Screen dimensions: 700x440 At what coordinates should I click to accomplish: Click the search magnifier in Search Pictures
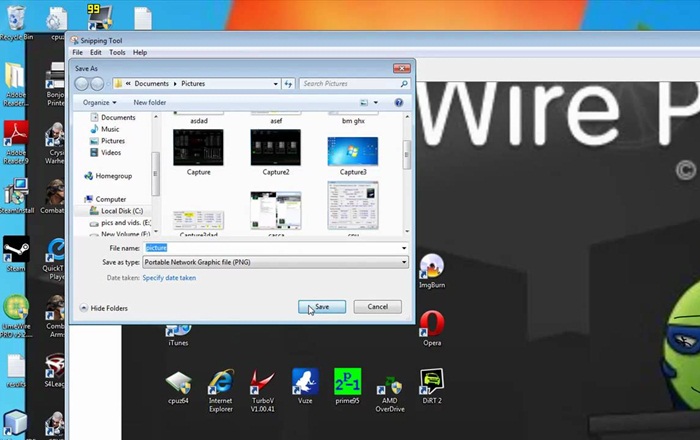[404, 83]
